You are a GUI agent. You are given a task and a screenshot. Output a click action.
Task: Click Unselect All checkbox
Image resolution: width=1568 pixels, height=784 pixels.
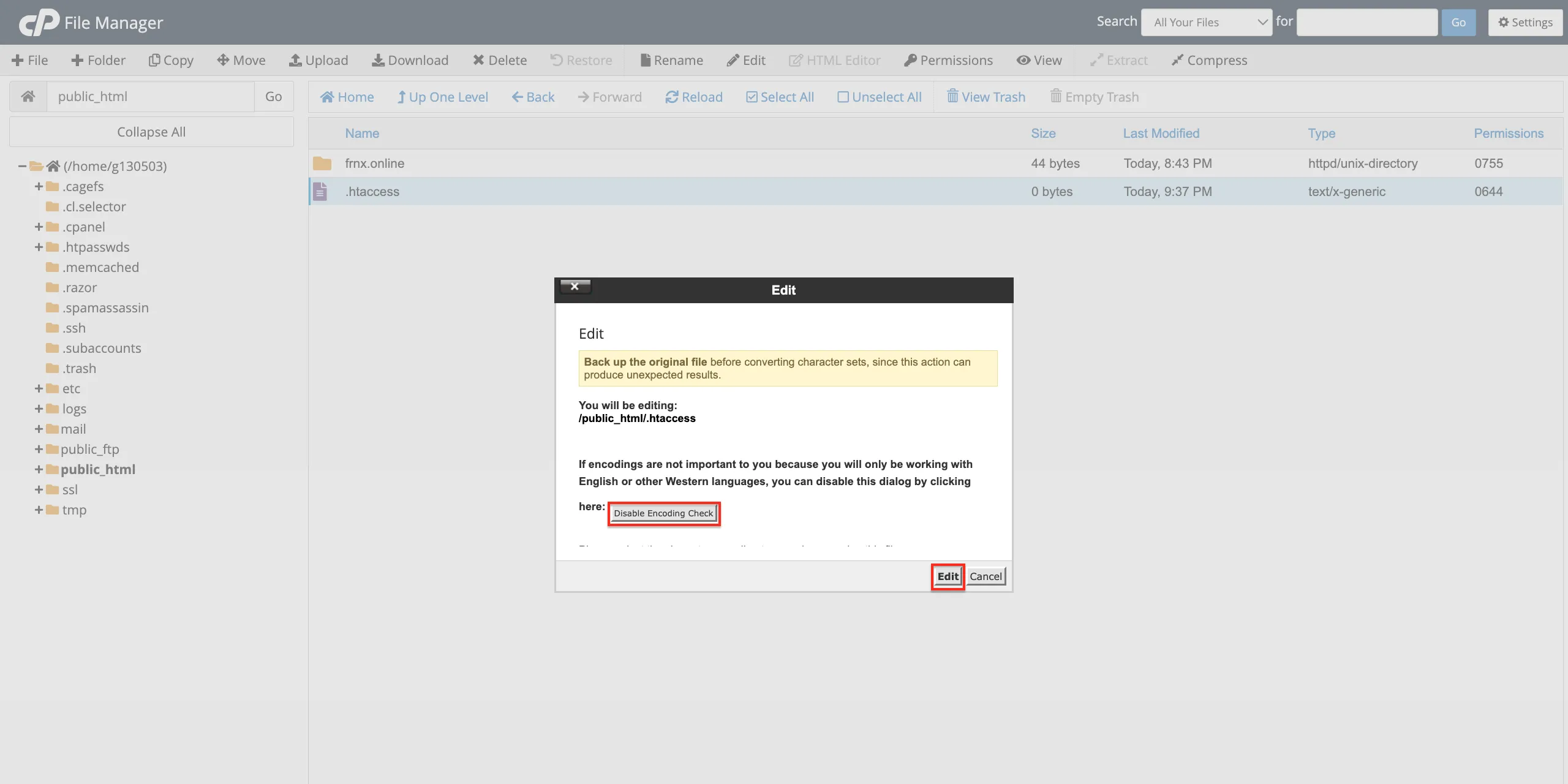tap(880, 97)
